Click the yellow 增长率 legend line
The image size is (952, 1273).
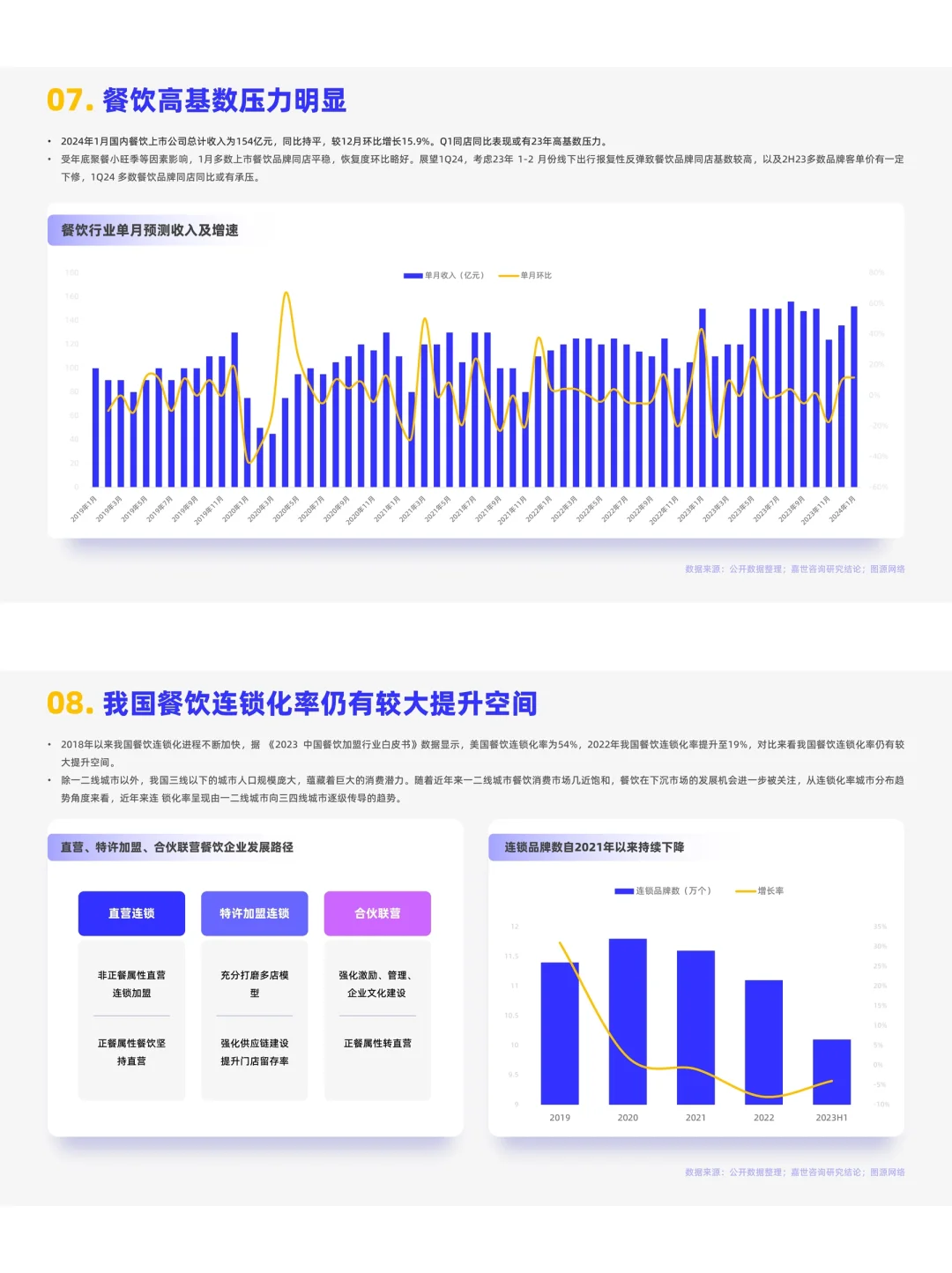point(746,891)
